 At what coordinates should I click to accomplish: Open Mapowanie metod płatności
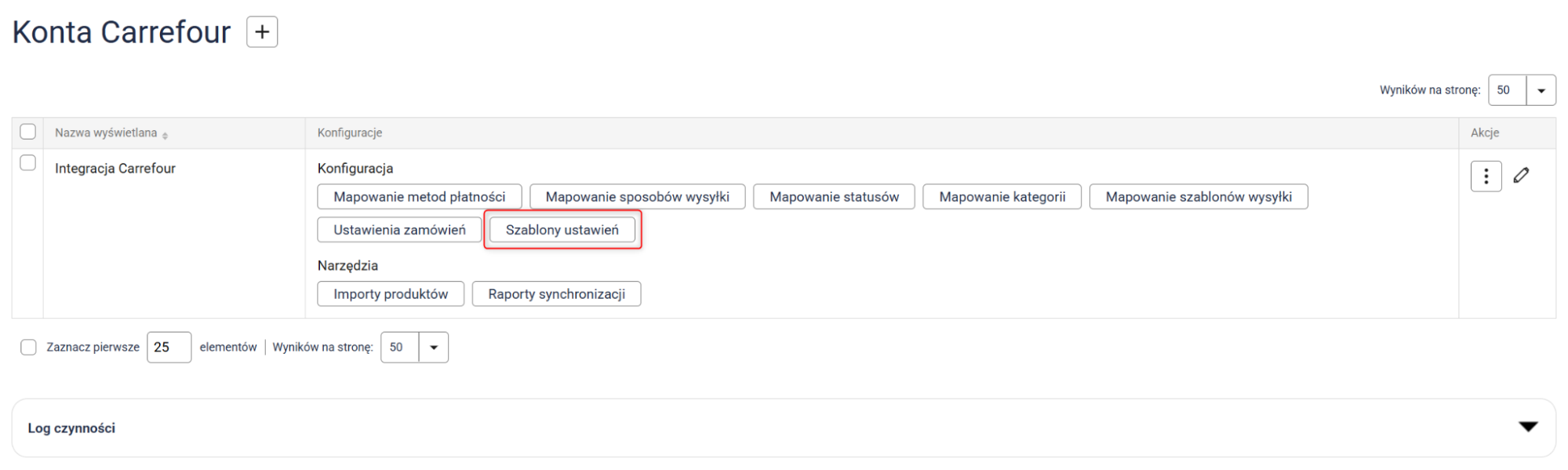419,197
